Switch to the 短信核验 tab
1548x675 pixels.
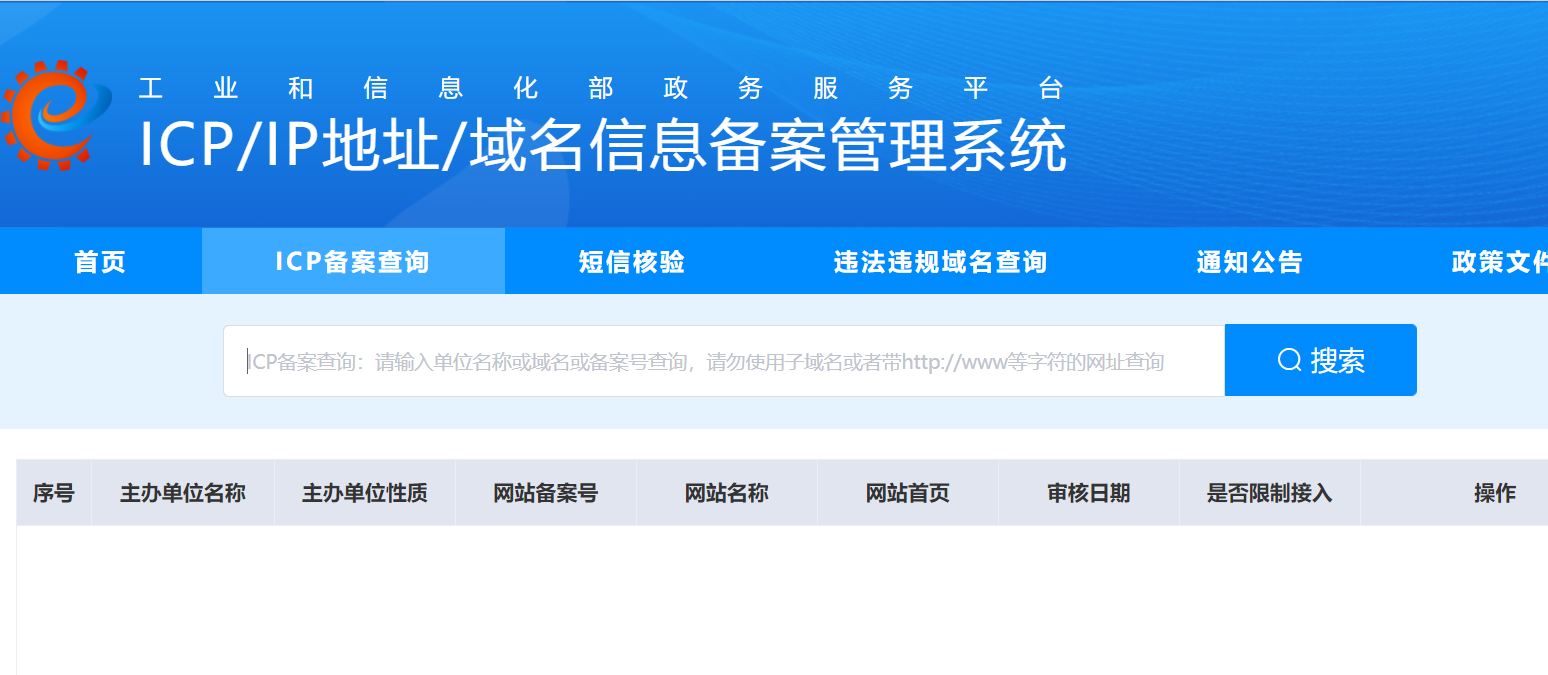[631, 262]
